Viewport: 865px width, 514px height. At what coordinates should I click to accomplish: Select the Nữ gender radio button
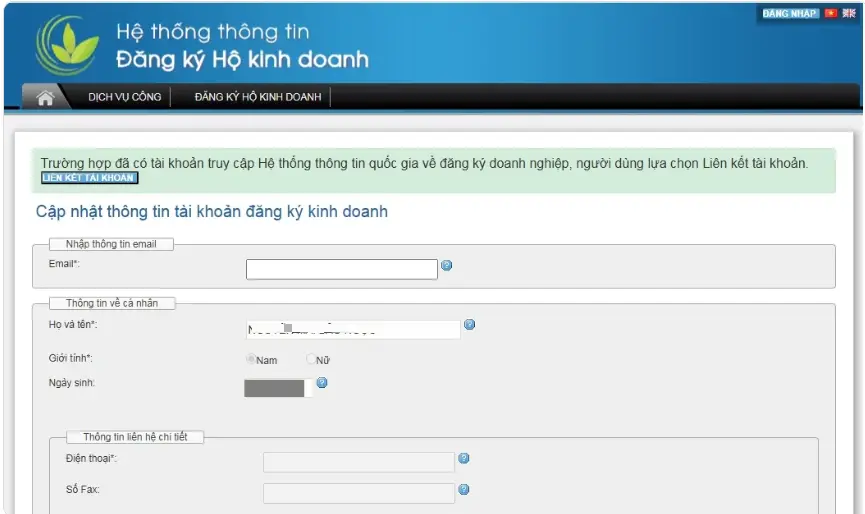click(x=311, y=359)
